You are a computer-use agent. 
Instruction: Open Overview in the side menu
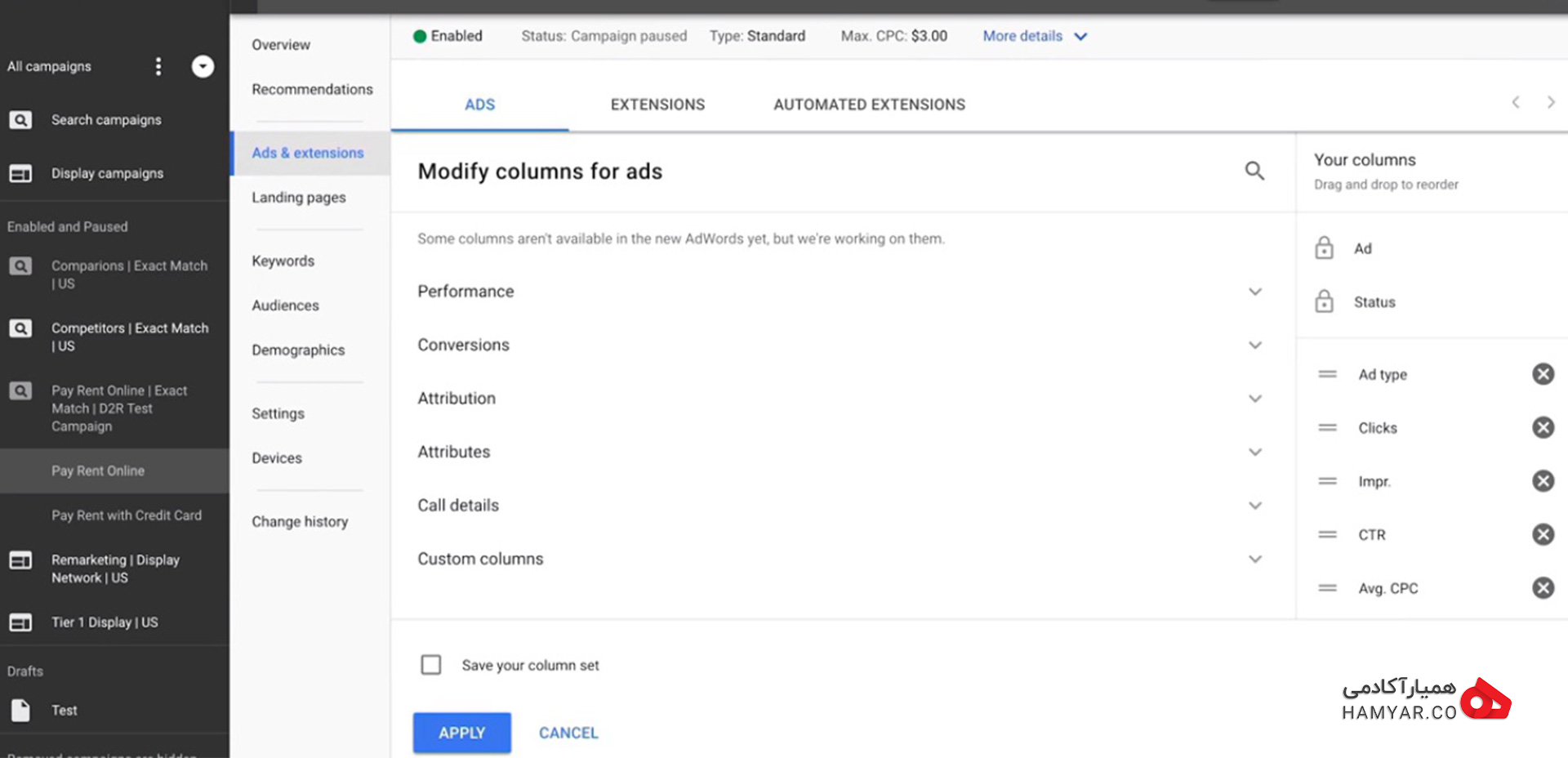281,45
